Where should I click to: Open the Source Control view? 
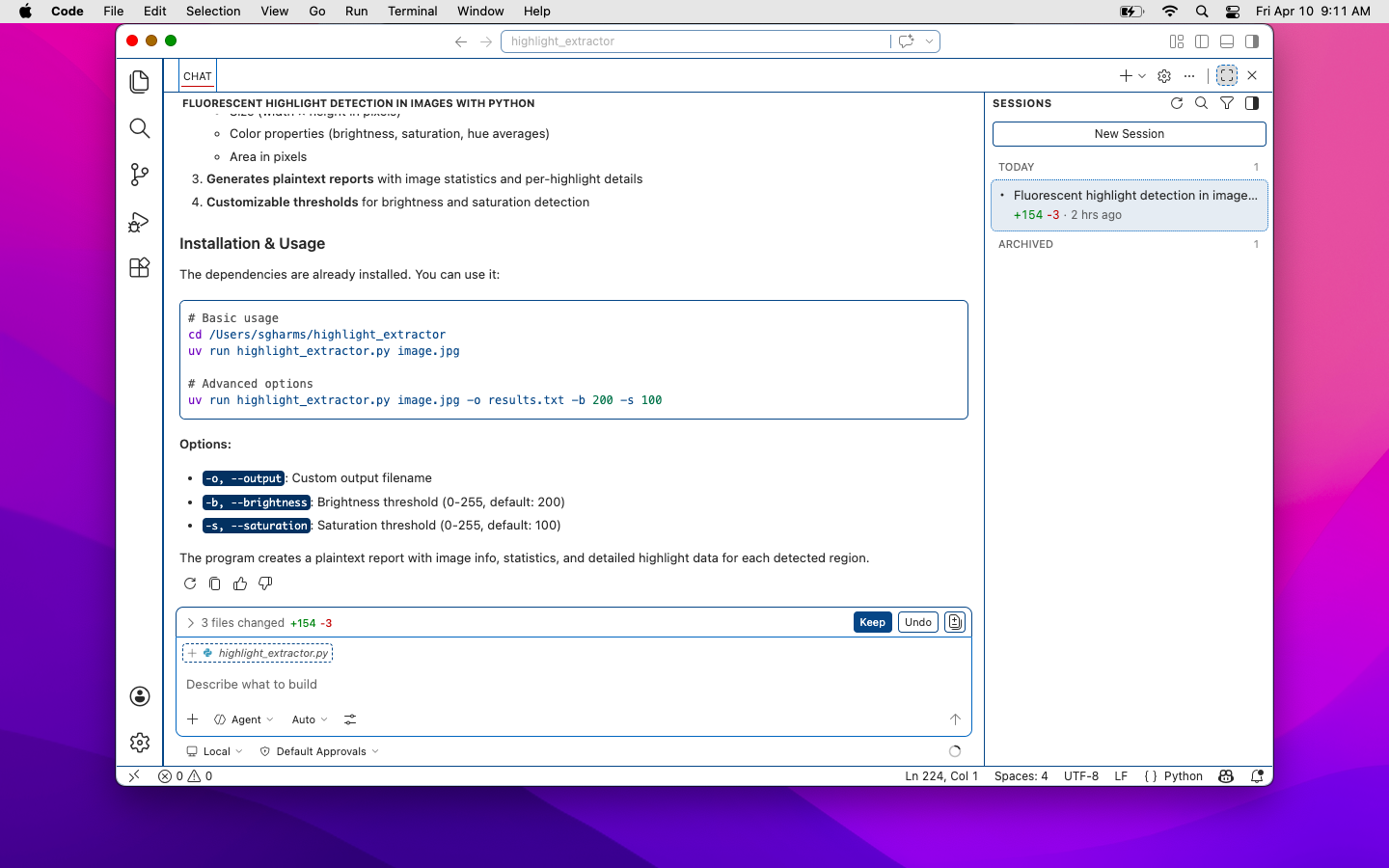[139, 175]
